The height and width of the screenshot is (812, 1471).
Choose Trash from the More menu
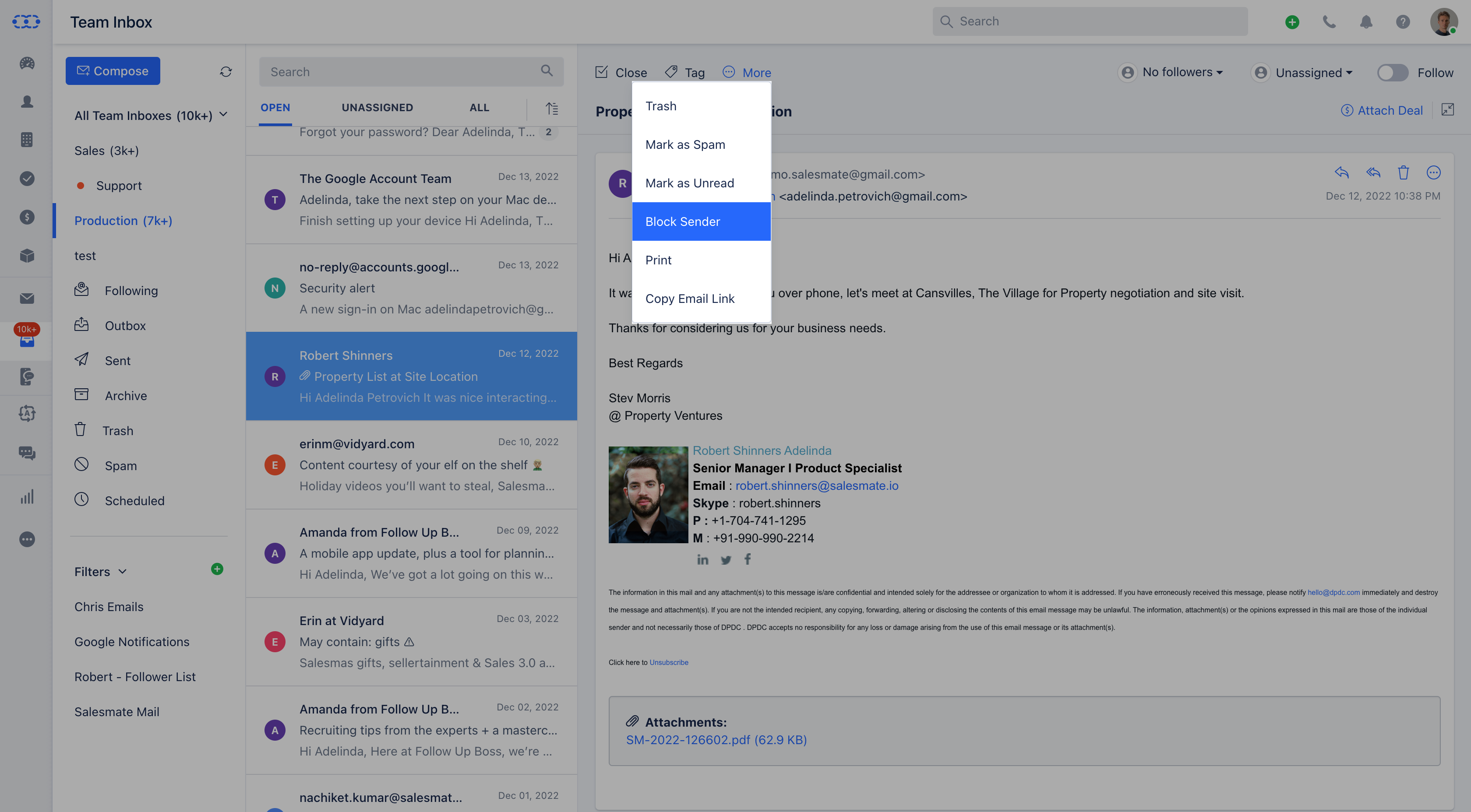coord(701,106)
